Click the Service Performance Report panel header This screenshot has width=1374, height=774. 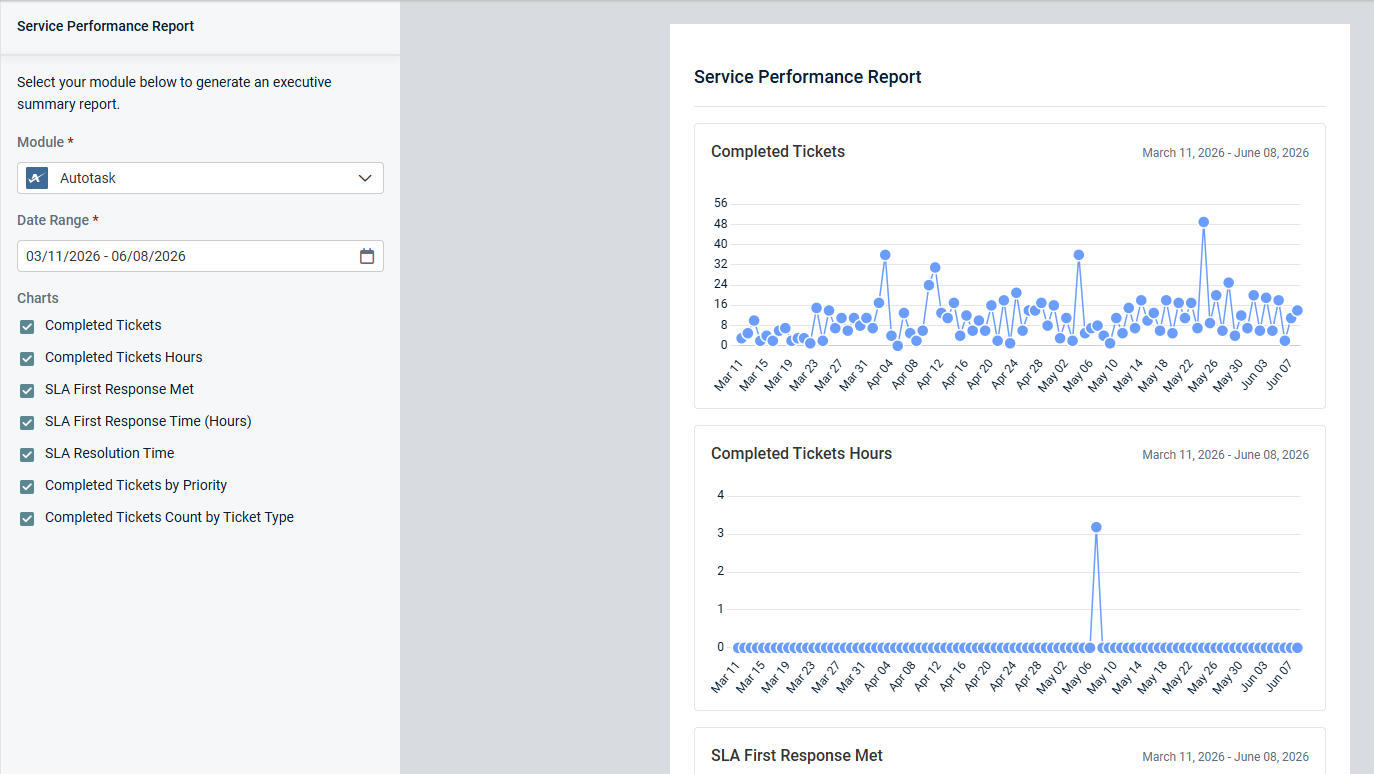(106, 26)
